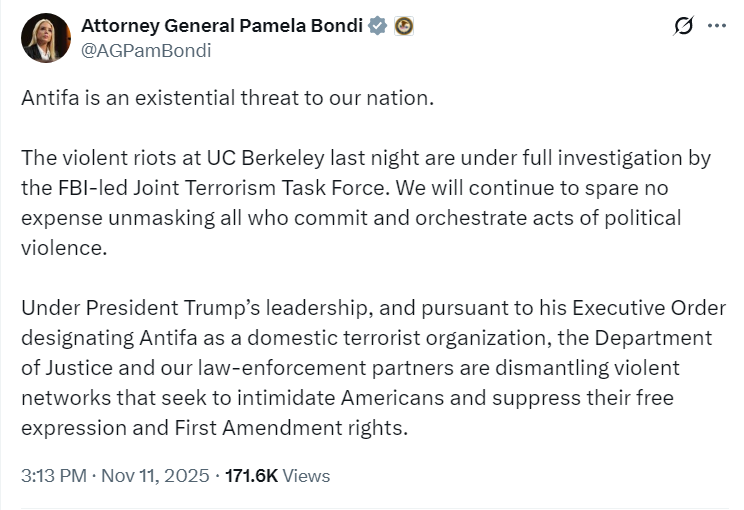Image resolution: width=744 pixels, height=510 pixels.
Task: Click the words "UC Berkeley" in the post
Action: click(256, 158)
